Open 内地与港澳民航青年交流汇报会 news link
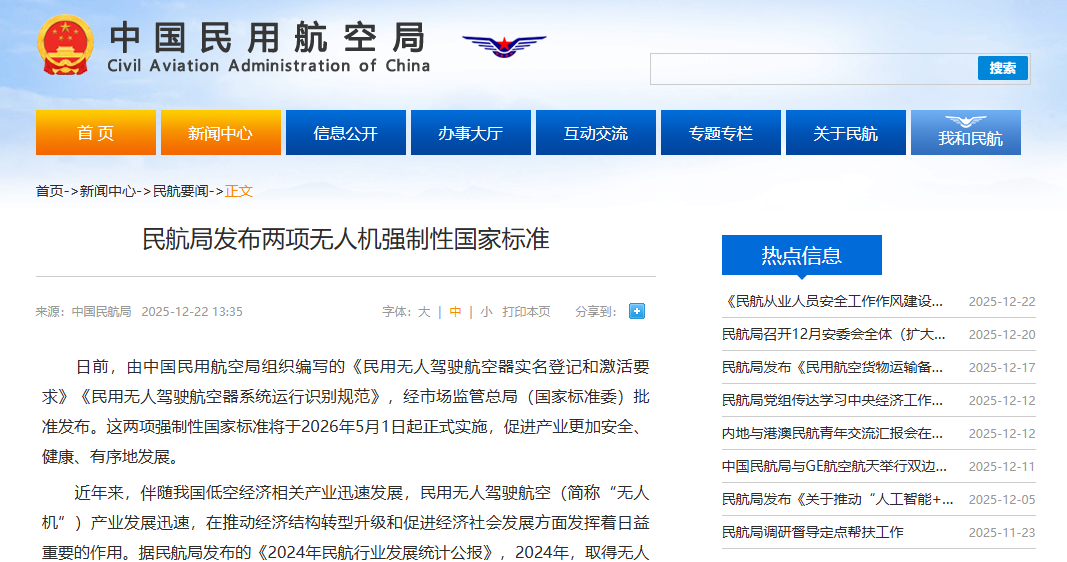 coord(832,433)
